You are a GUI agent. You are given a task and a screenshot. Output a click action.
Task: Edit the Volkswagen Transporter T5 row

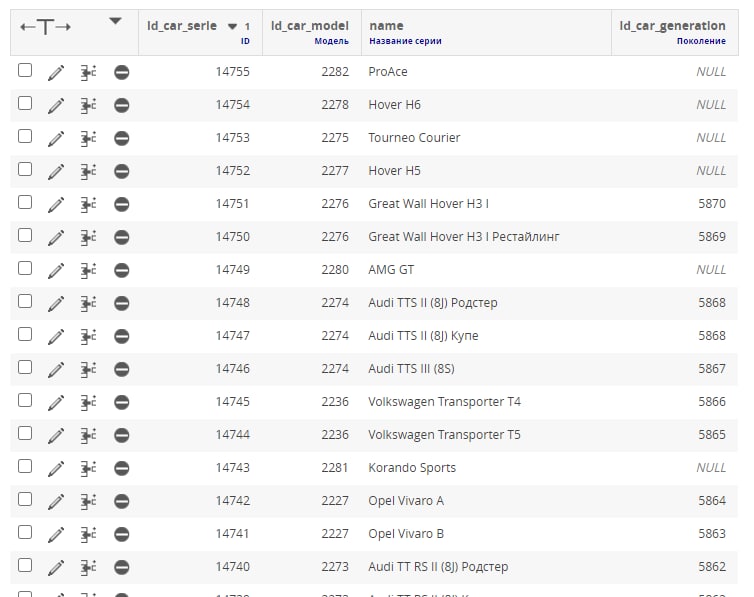point(56,435)
